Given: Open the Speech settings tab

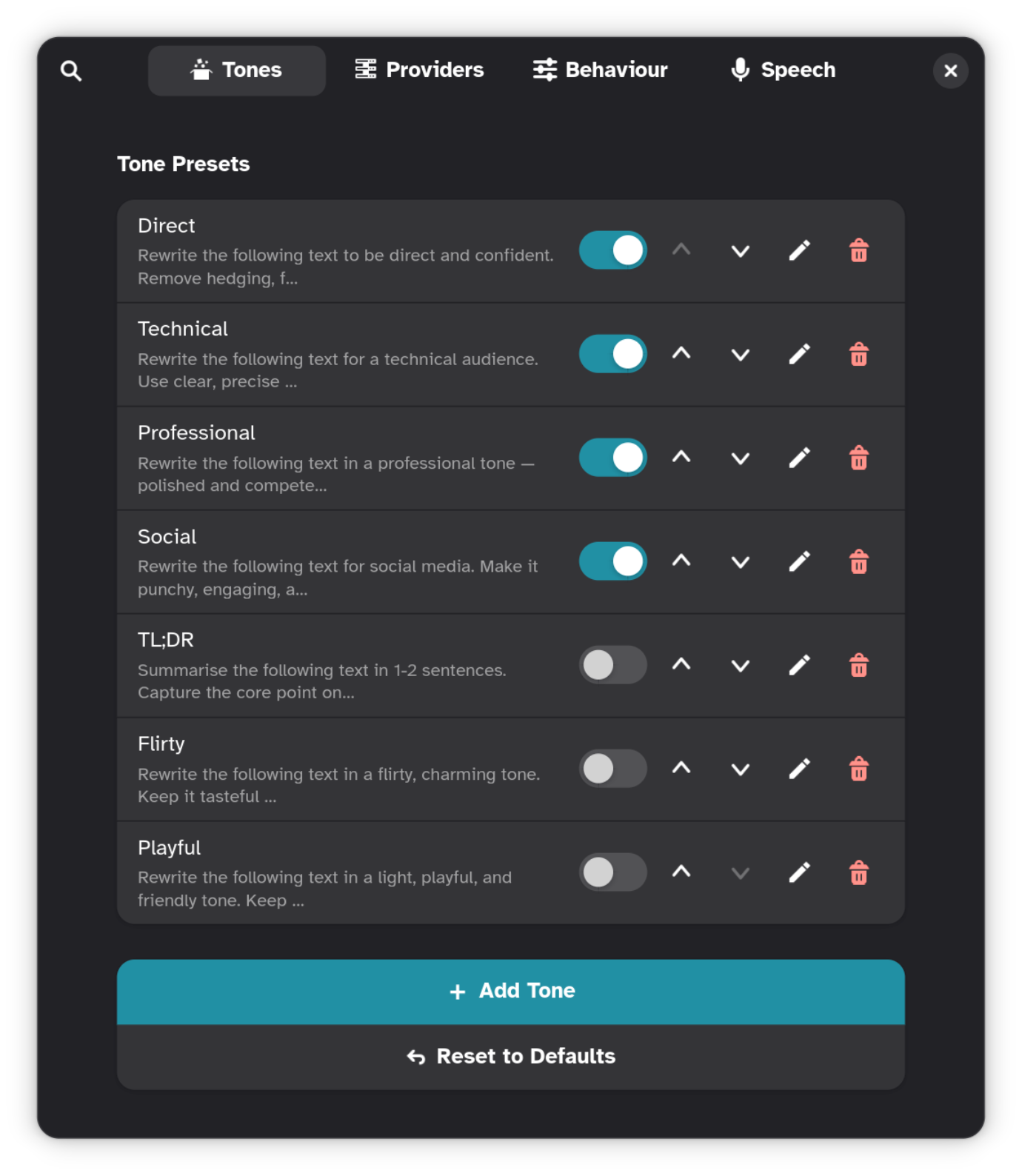Looking at the screenshot, I should tap(781, 70).
